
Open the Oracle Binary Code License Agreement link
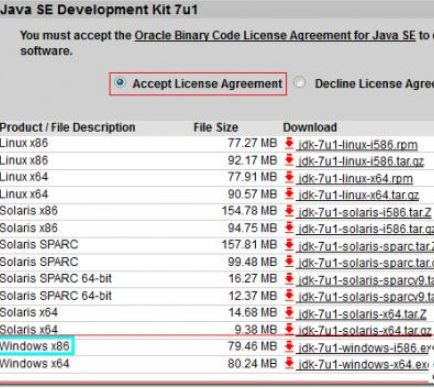pyautogui.click(x=275, y=35)
